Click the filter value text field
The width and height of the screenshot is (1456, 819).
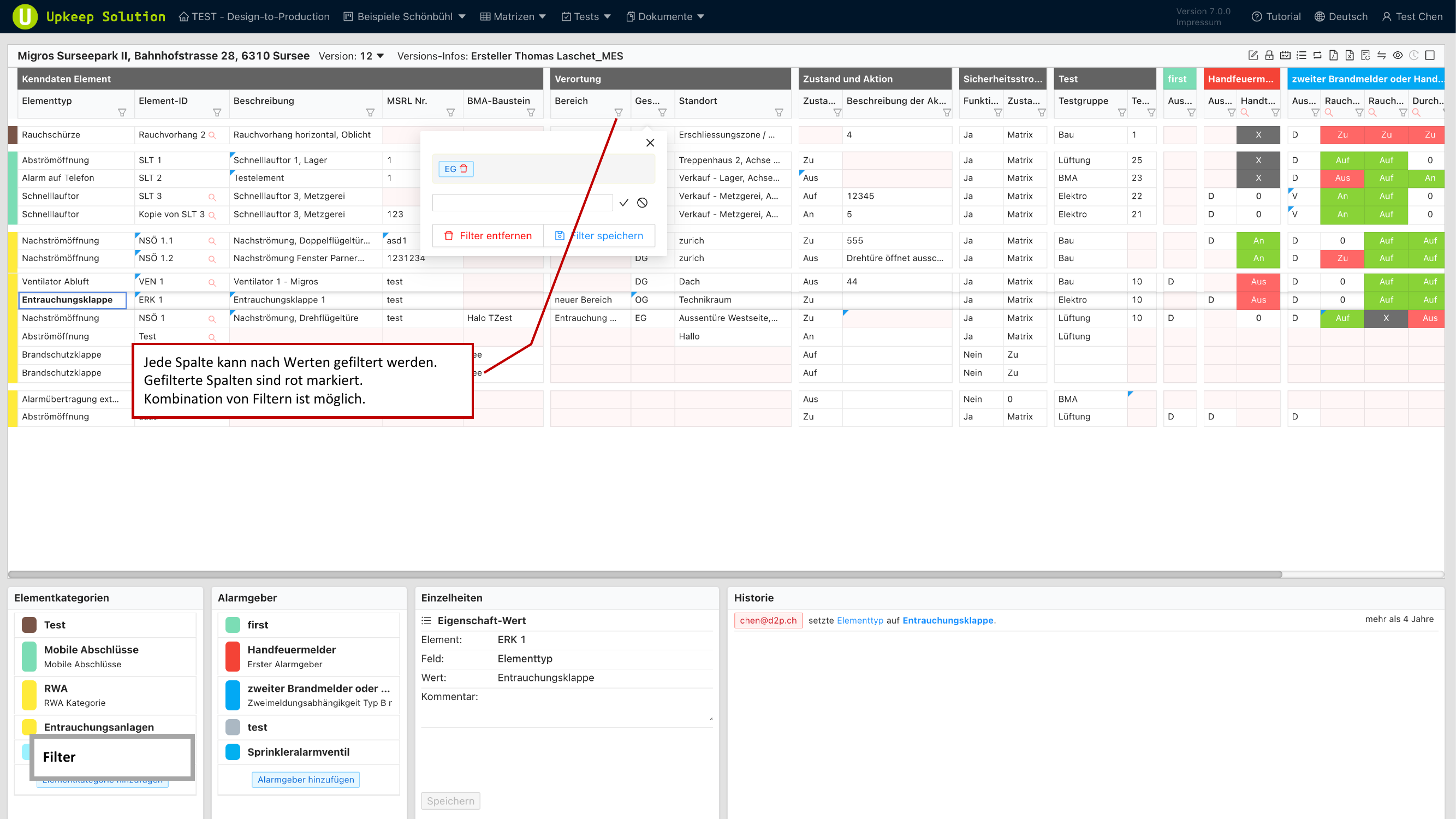coord(522,203)
